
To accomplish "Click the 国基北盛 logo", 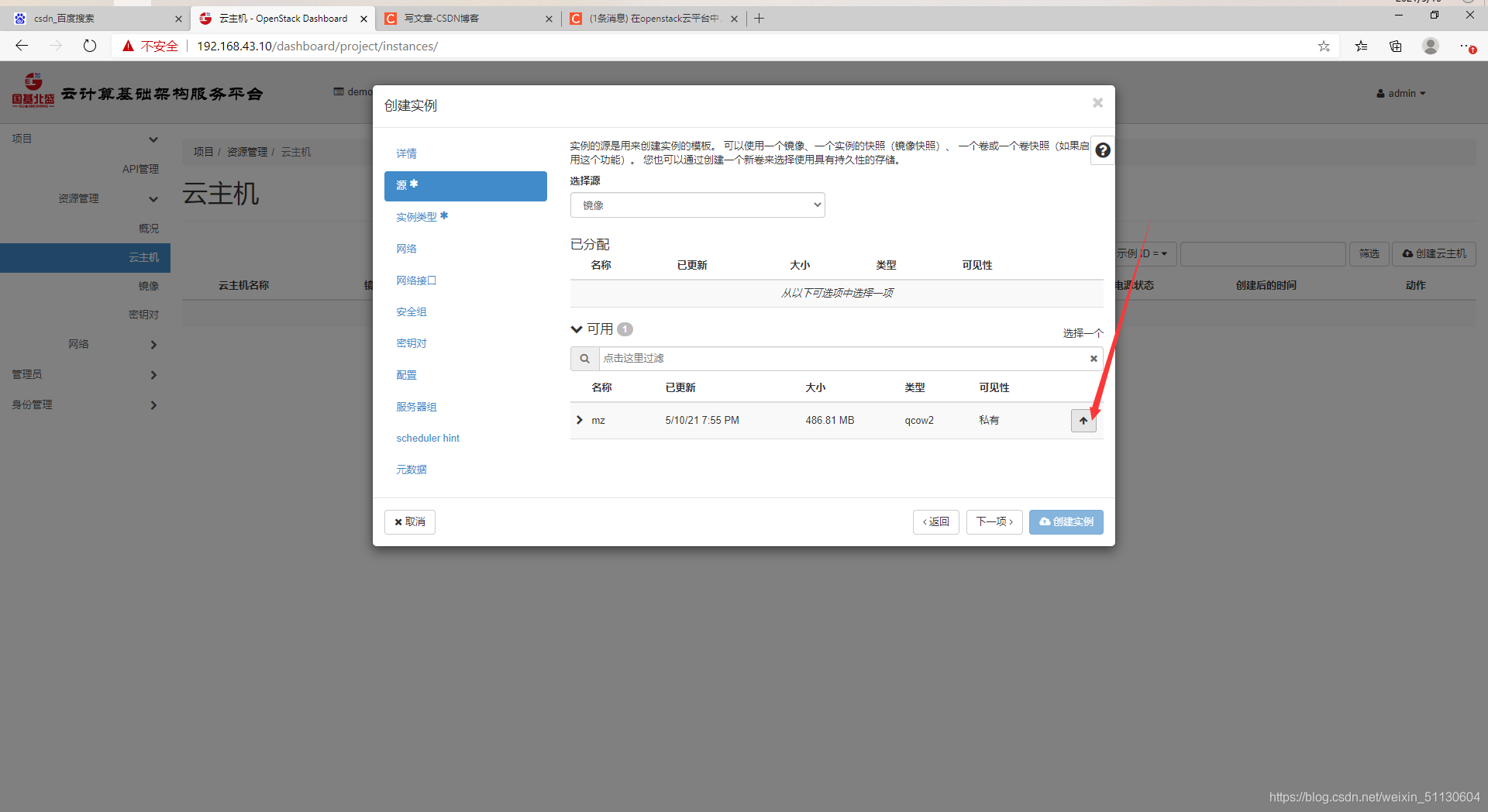I will pyautogui.click(x=33, y=90).
